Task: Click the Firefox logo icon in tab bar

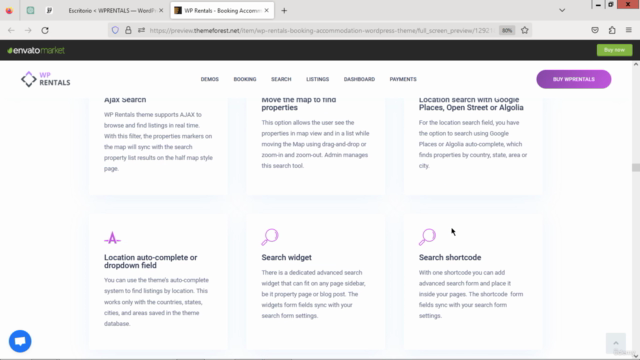Action: tap(9, 11)
